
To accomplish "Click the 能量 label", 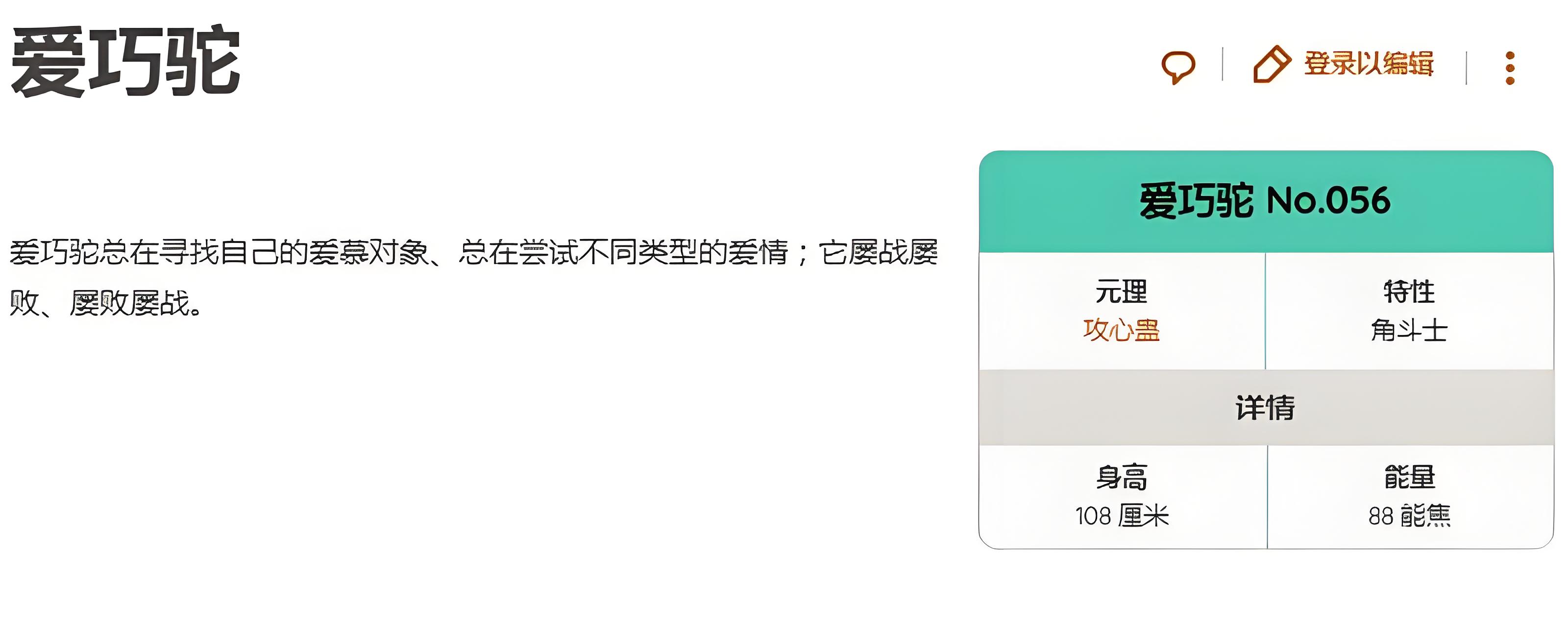I will pyautogui.click(x=1409, y=477).
